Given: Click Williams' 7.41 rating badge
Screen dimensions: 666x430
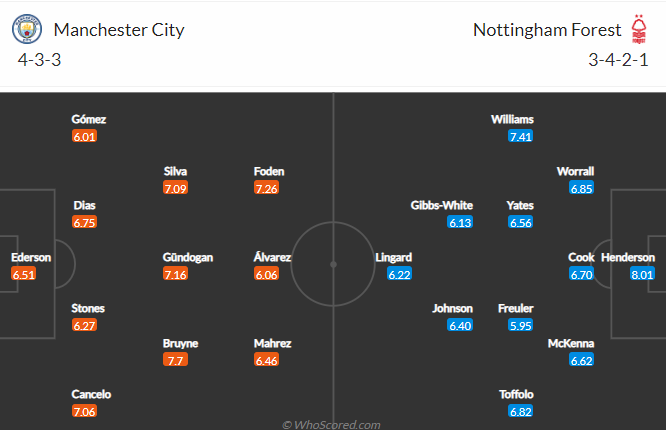Looking at the screenshot, I should coord(521,136).
